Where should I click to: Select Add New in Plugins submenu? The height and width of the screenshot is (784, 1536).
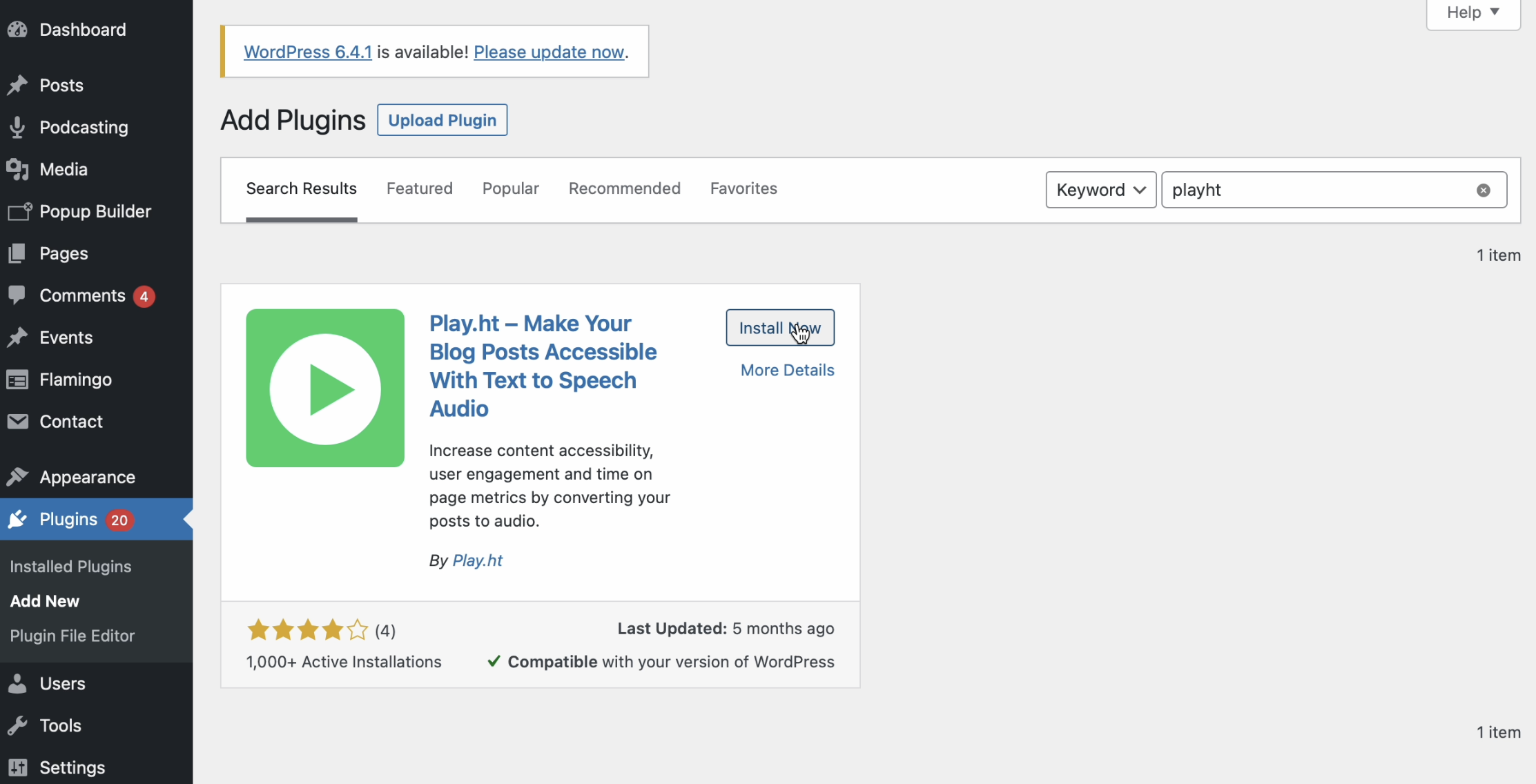point(45,601)
